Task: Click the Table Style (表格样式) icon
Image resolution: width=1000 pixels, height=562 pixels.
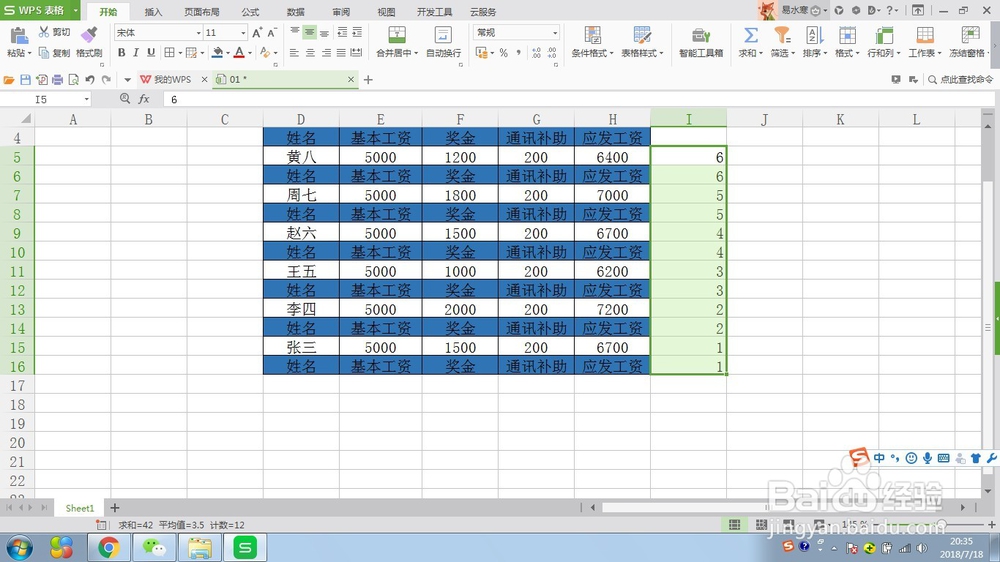Action: [x=642, y=35]
